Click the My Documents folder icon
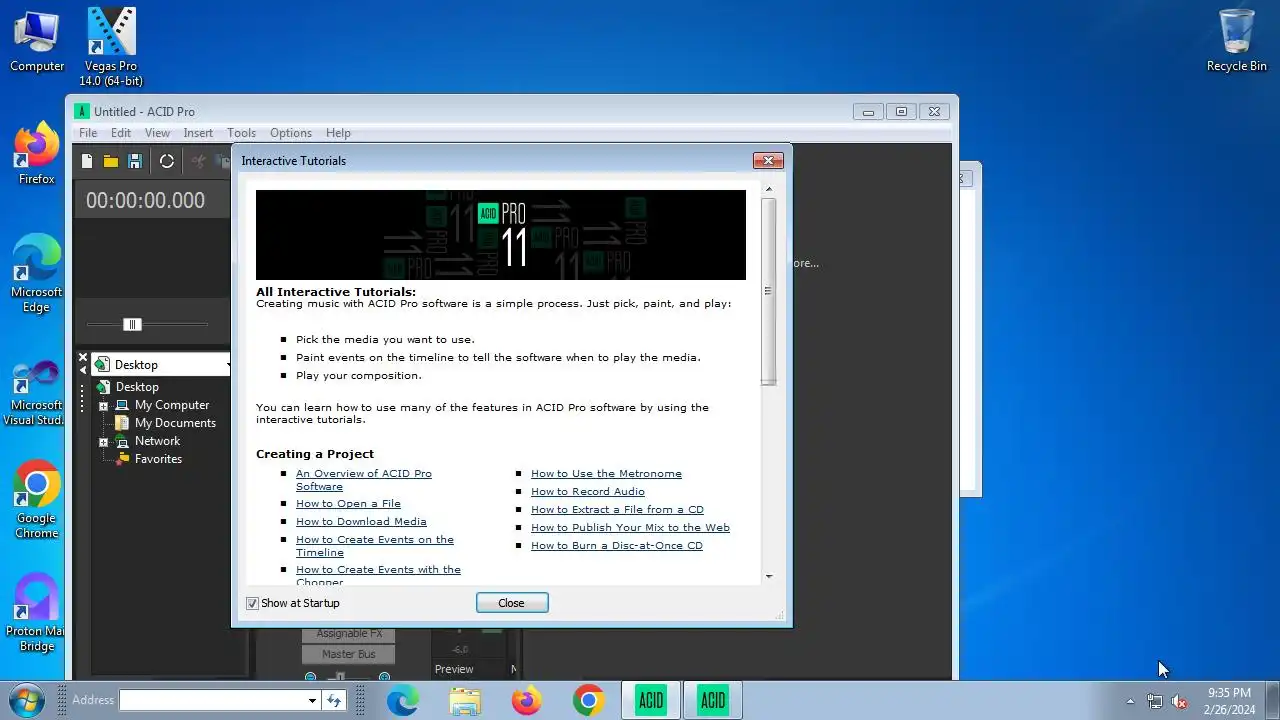This screenshot has width=1280, height=720. (x=122, y=423)
